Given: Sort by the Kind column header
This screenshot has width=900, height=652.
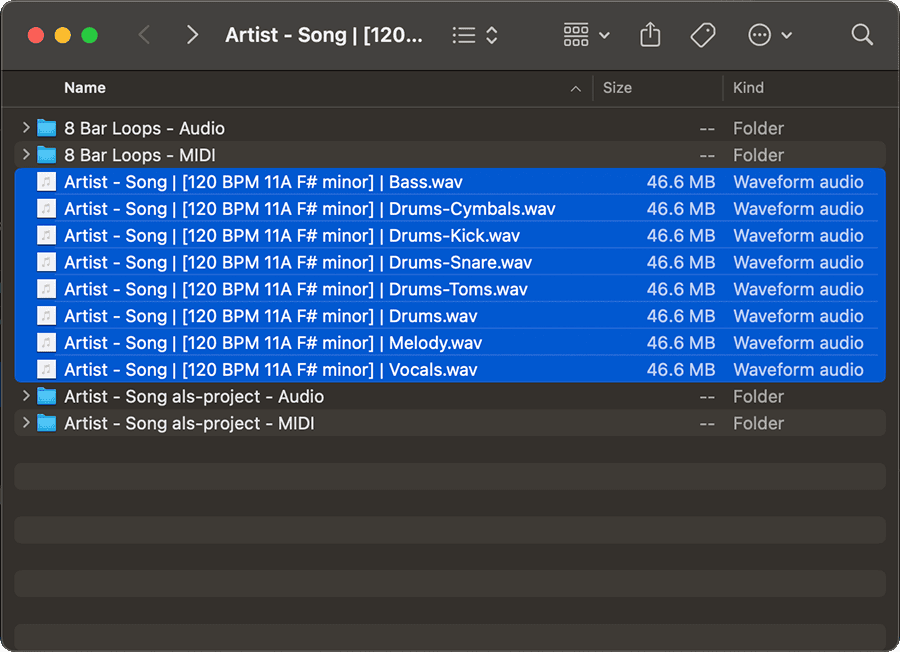Looking at the screenshot, I should click(748, 88).
